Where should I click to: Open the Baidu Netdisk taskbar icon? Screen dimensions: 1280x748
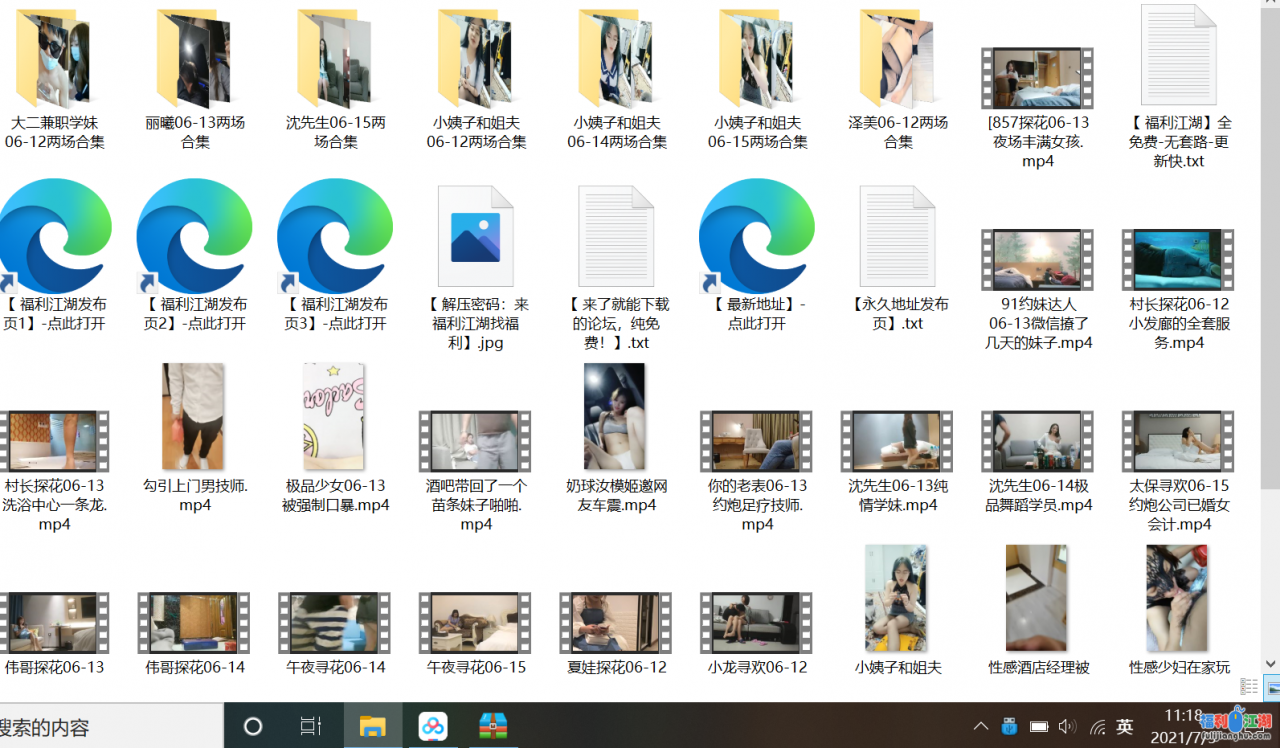click(x=433, y=726)
